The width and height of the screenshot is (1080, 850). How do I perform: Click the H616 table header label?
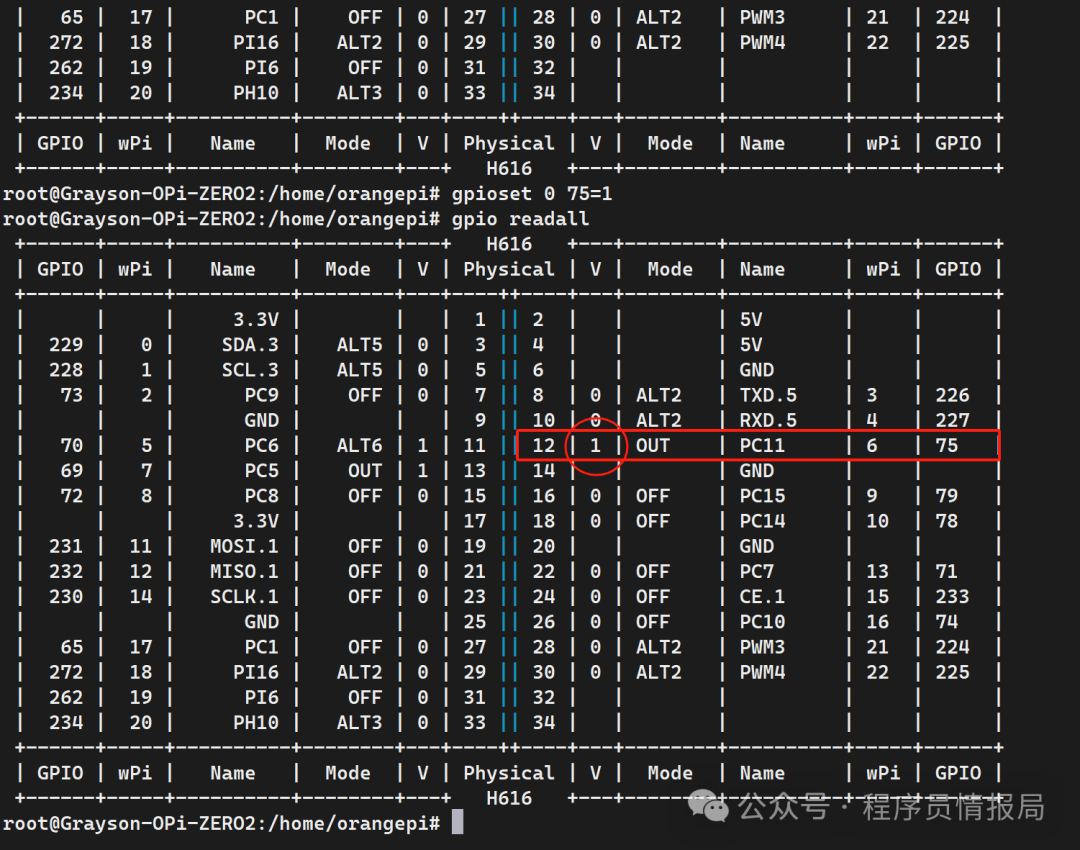click(510, 243)
